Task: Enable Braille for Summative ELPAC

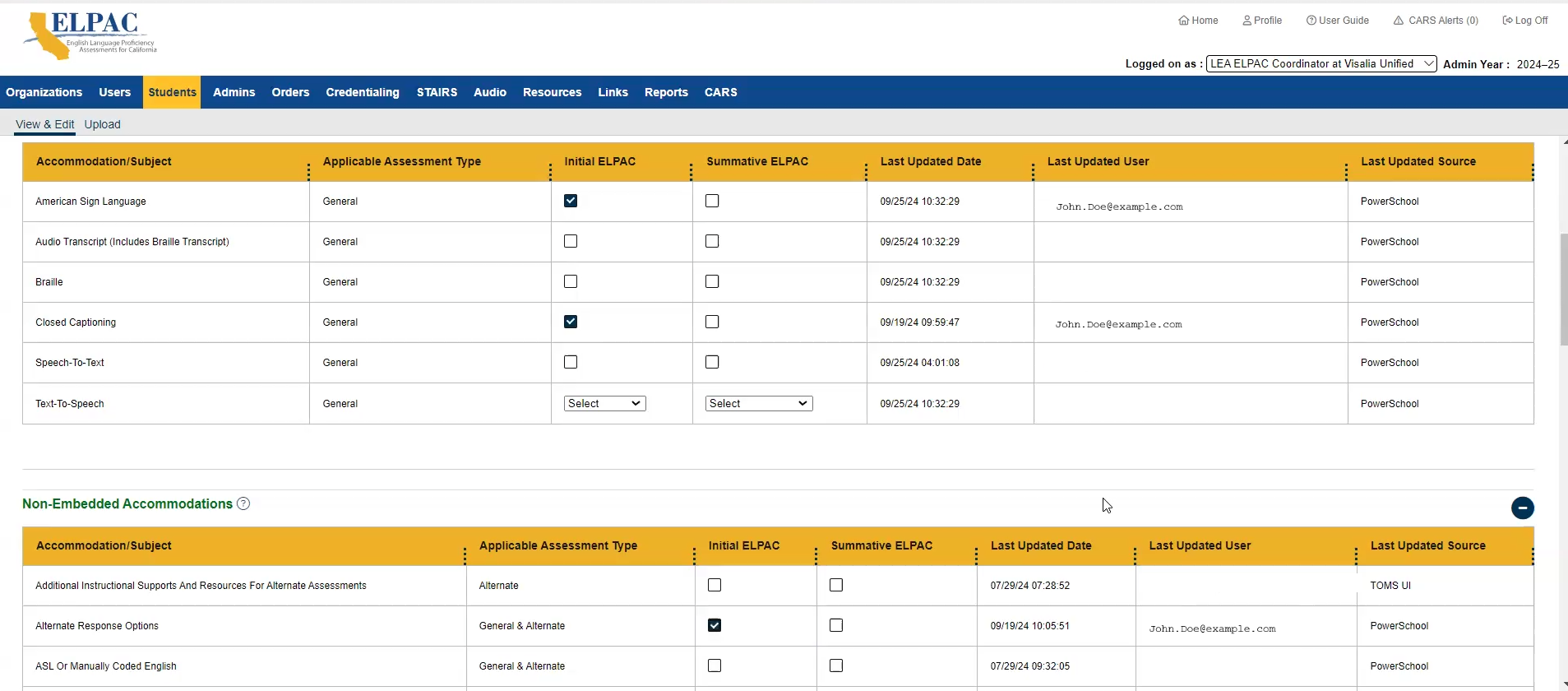Action: (x=712, y=281)
